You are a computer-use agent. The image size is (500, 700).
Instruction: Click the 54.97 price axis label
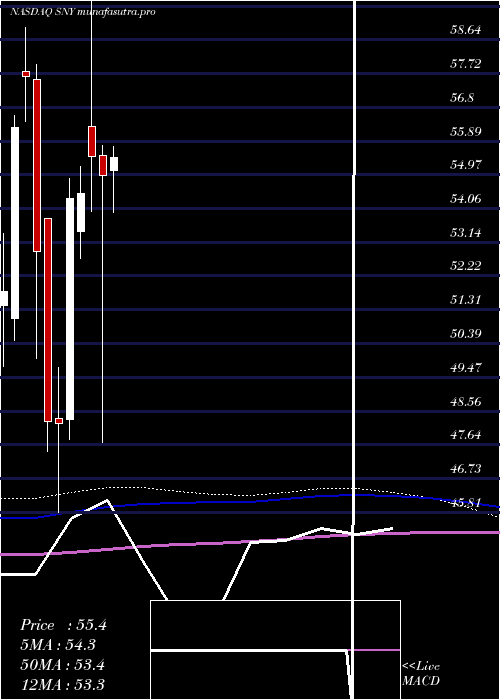coord(466,165)
